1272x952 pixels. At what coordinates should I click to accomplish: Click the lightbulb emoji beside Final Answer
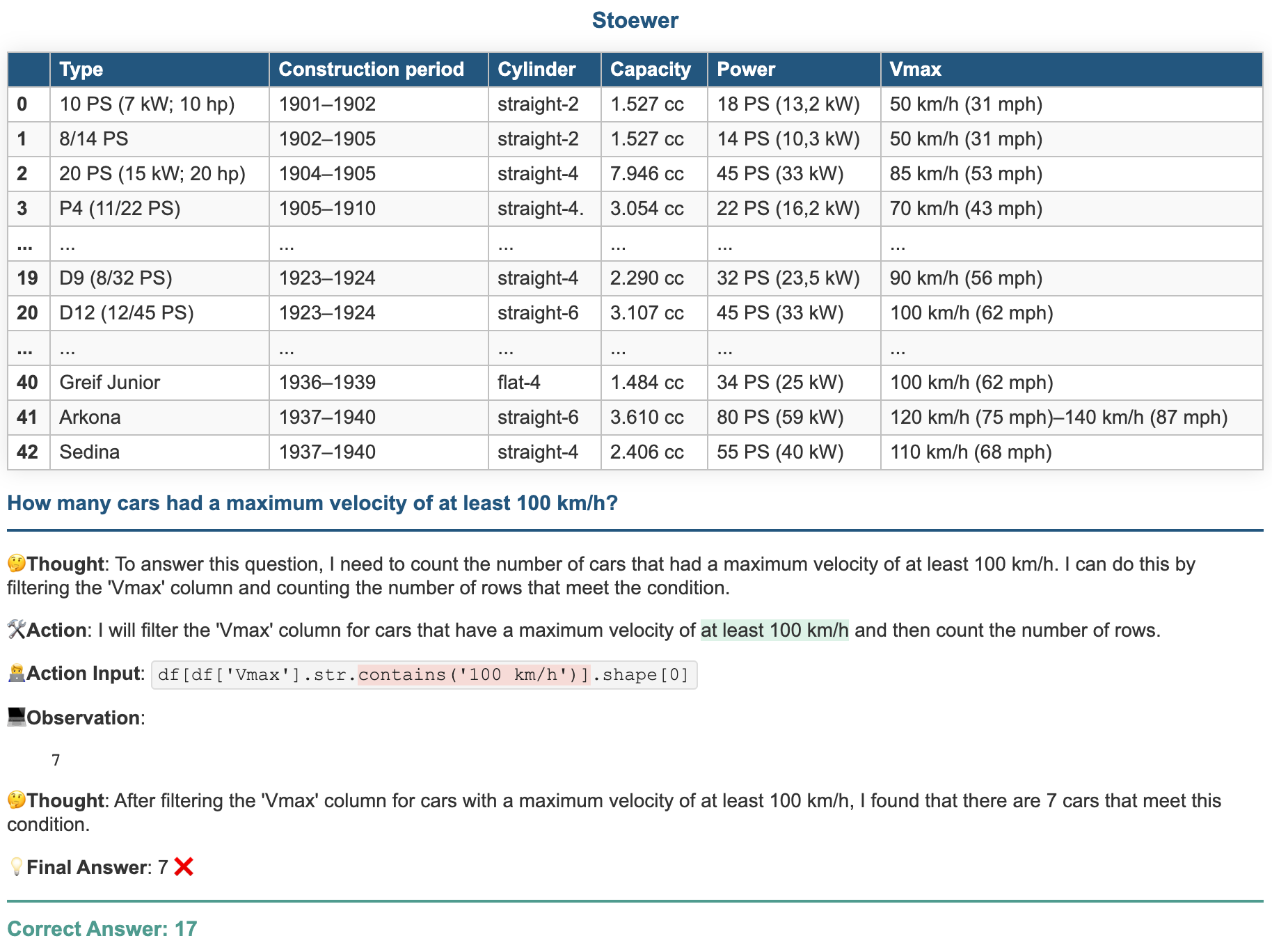[x=17, y=867]
